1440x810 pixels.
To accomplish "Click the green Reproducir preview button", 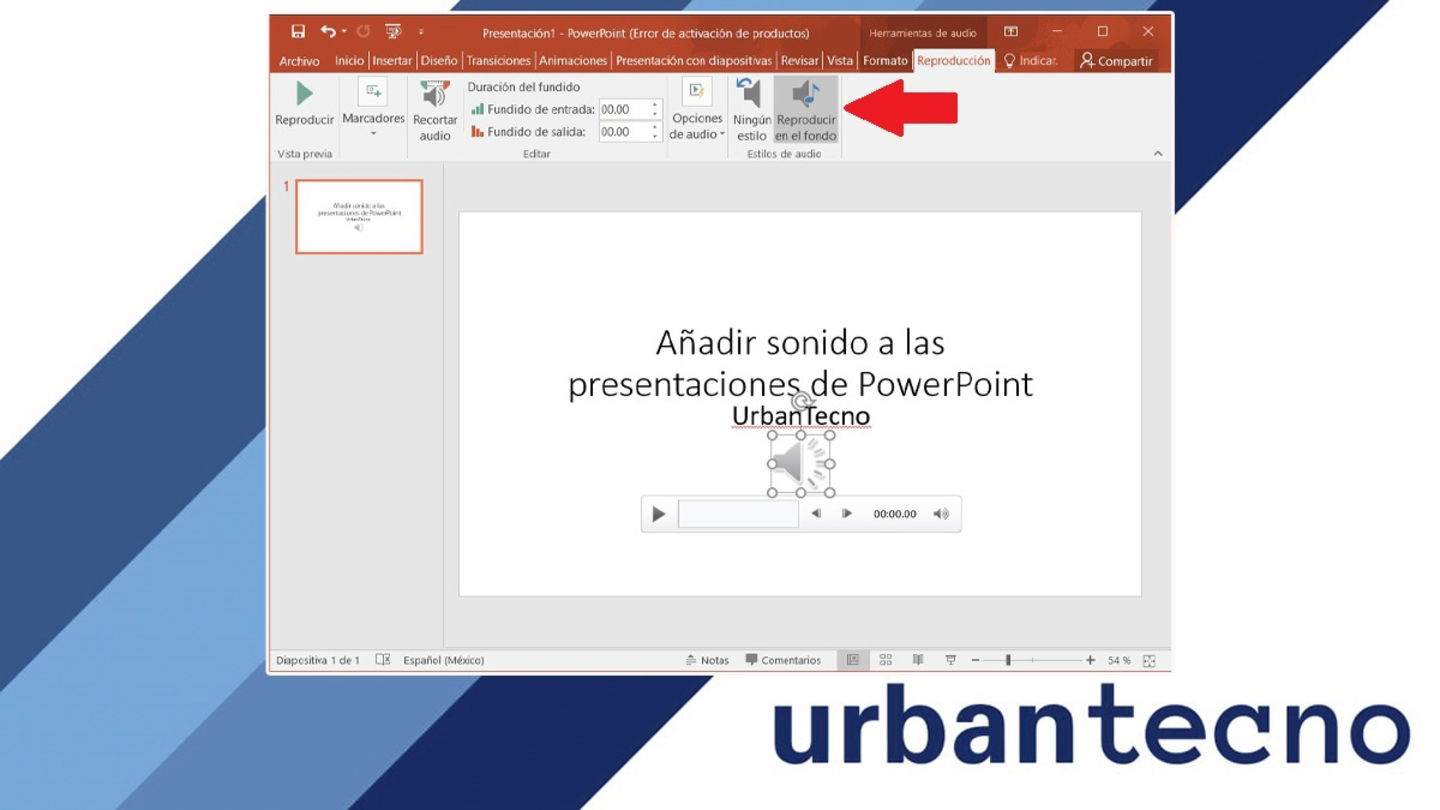I will click(304, 104).
